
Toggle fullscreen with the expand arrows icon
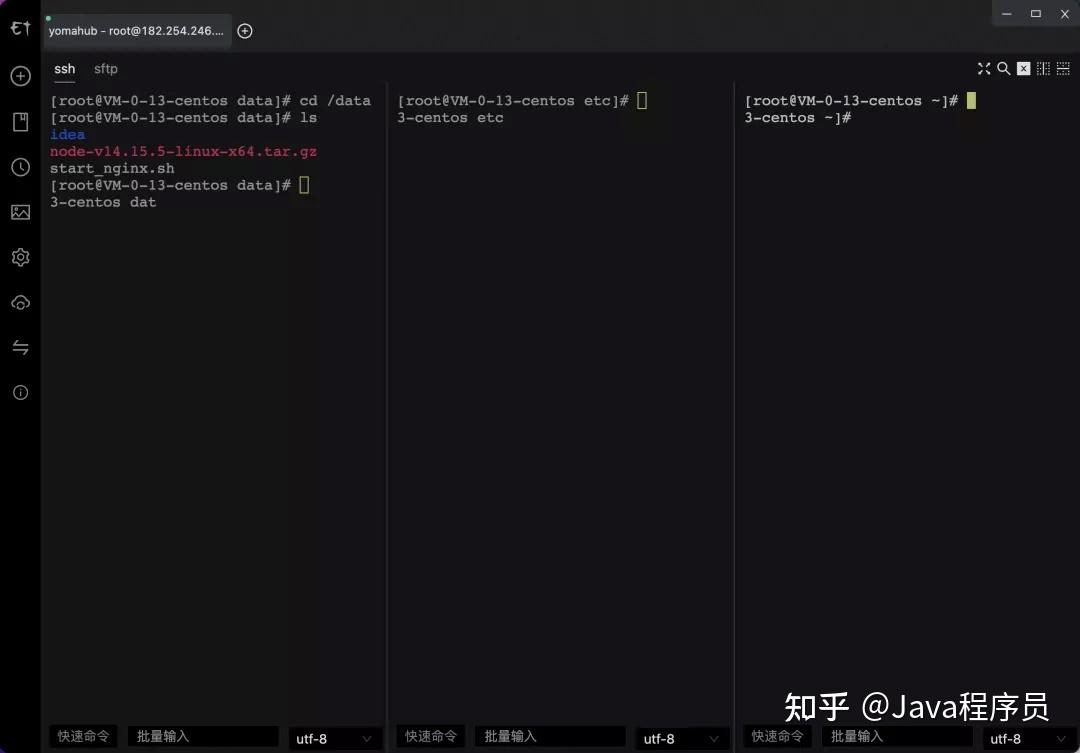point(984,68)
